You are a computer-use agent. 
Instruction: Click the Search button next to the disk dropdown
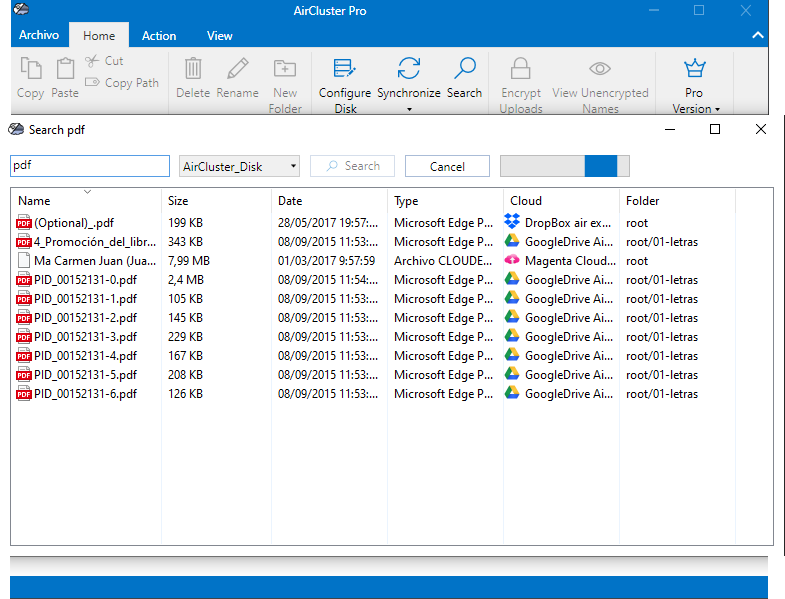pyautogui.click(x=352, y=166)
